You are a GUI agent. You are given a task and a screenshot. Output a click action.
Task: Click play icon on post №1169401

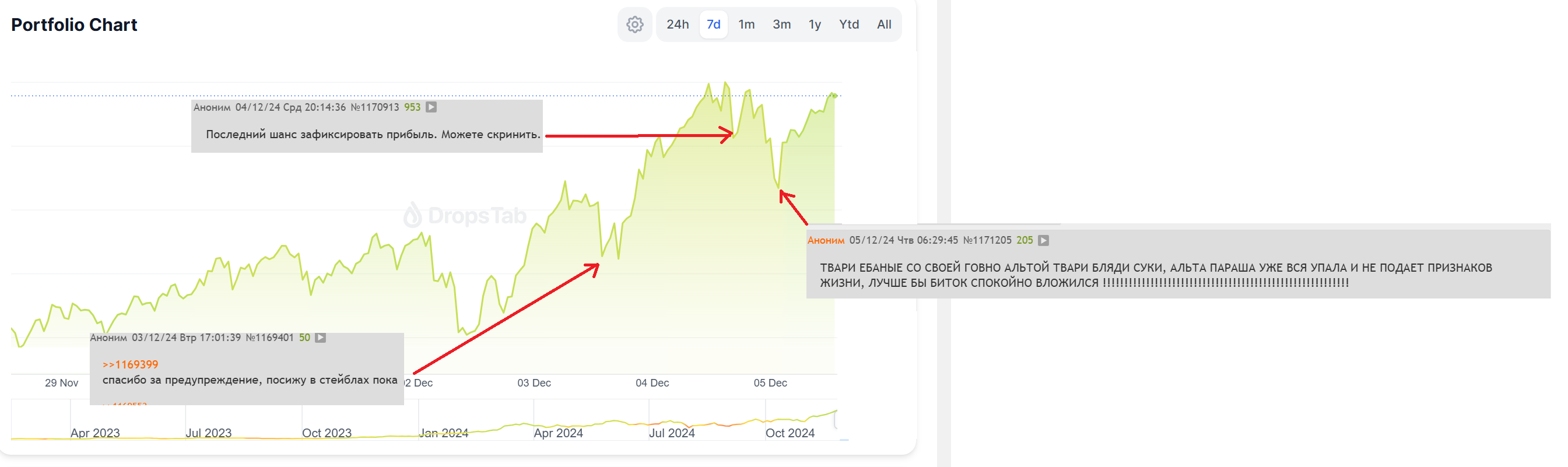click(320, 338)
